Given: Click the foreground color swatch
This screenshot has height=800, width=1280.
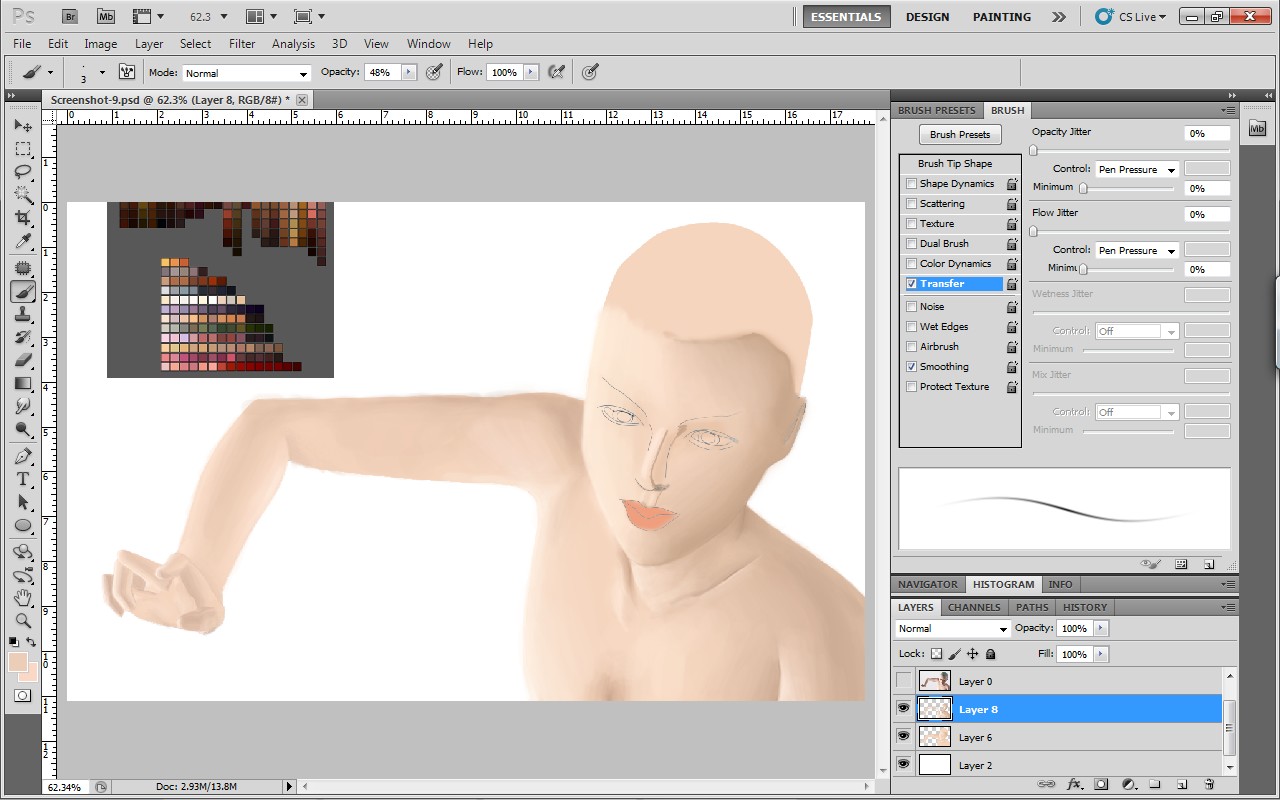Looking at the screenshot, I should pos(18,662).
